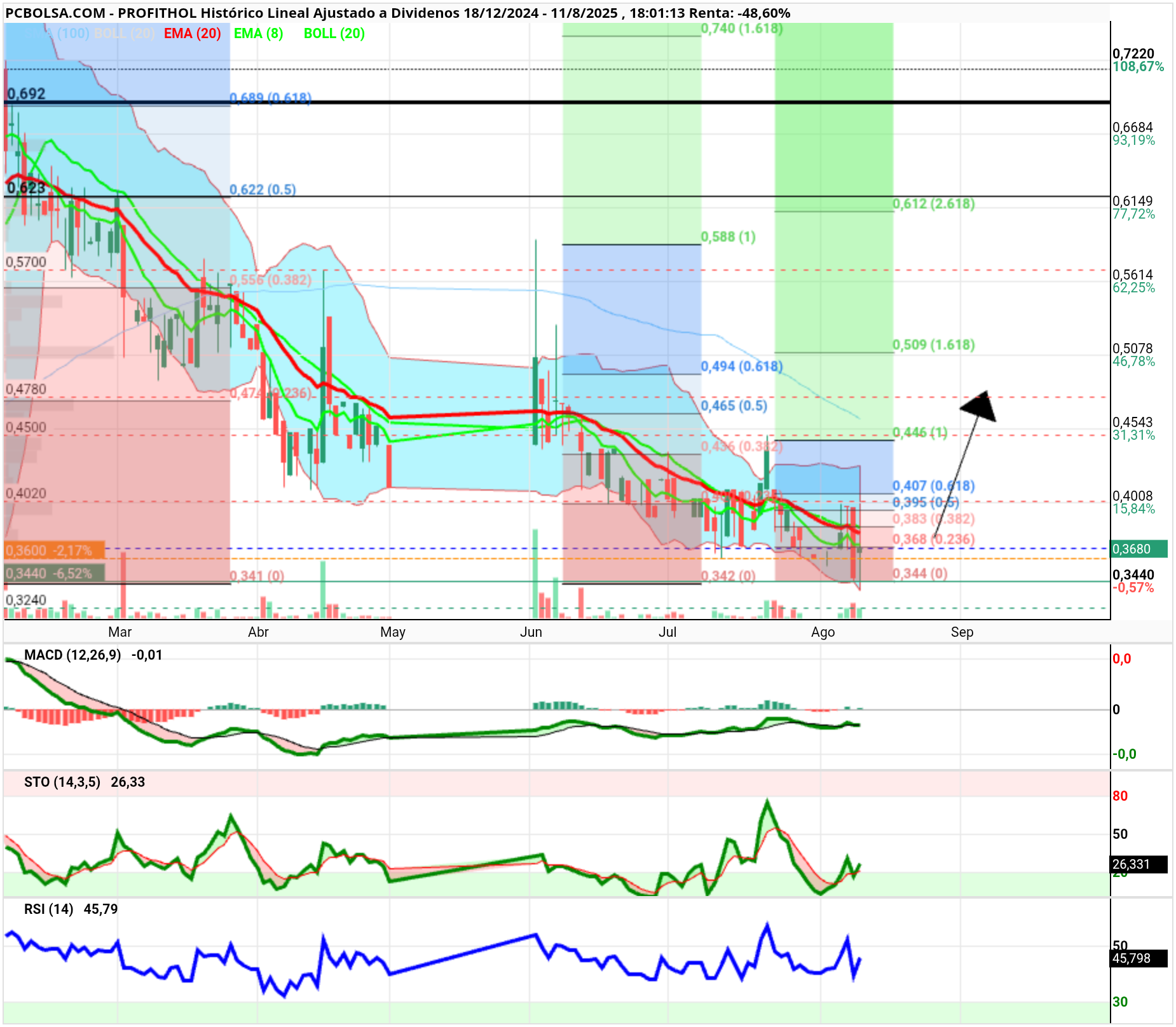Click the orange 0,3600 -2,17% tag
The height and width of the screenshot is (1027, 1176).
coord(54,550)
